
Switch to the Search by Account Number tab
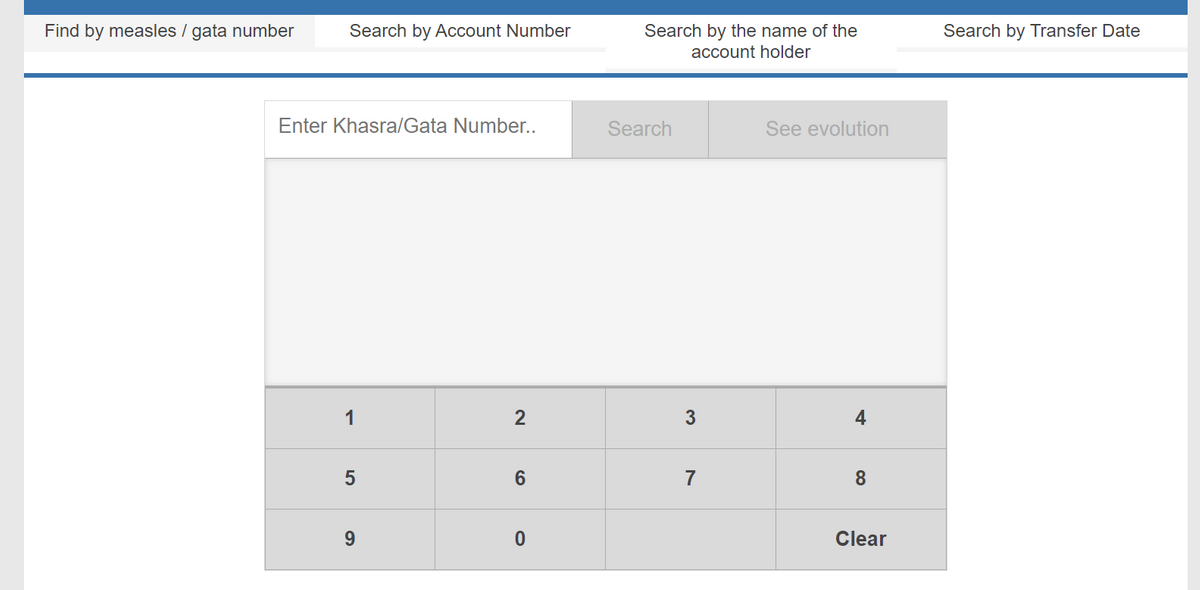458,31
